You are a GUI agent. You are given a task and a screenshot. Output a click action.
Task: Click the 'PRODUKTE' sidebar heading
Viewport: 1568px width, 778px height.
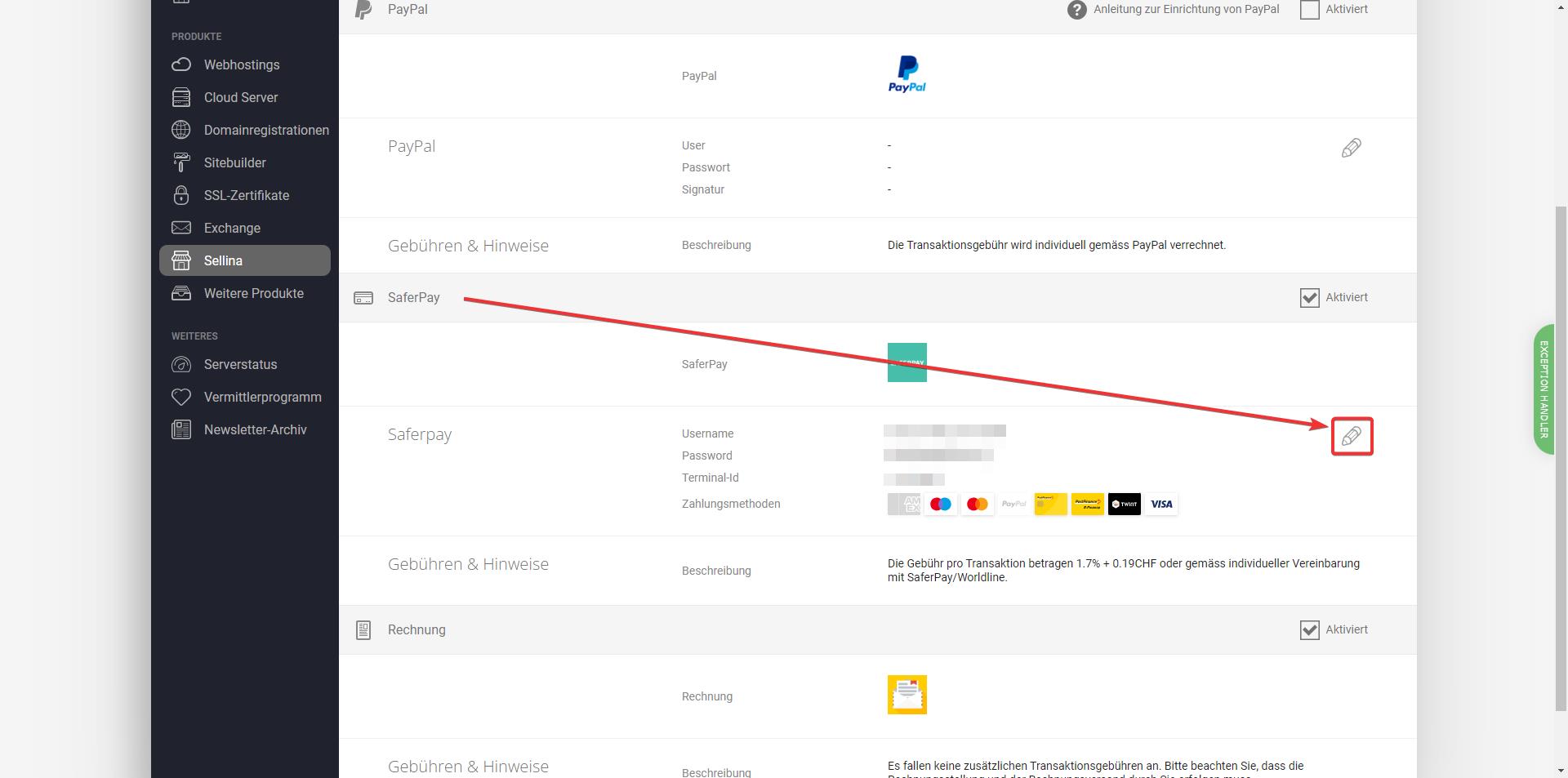coord(196,37)
